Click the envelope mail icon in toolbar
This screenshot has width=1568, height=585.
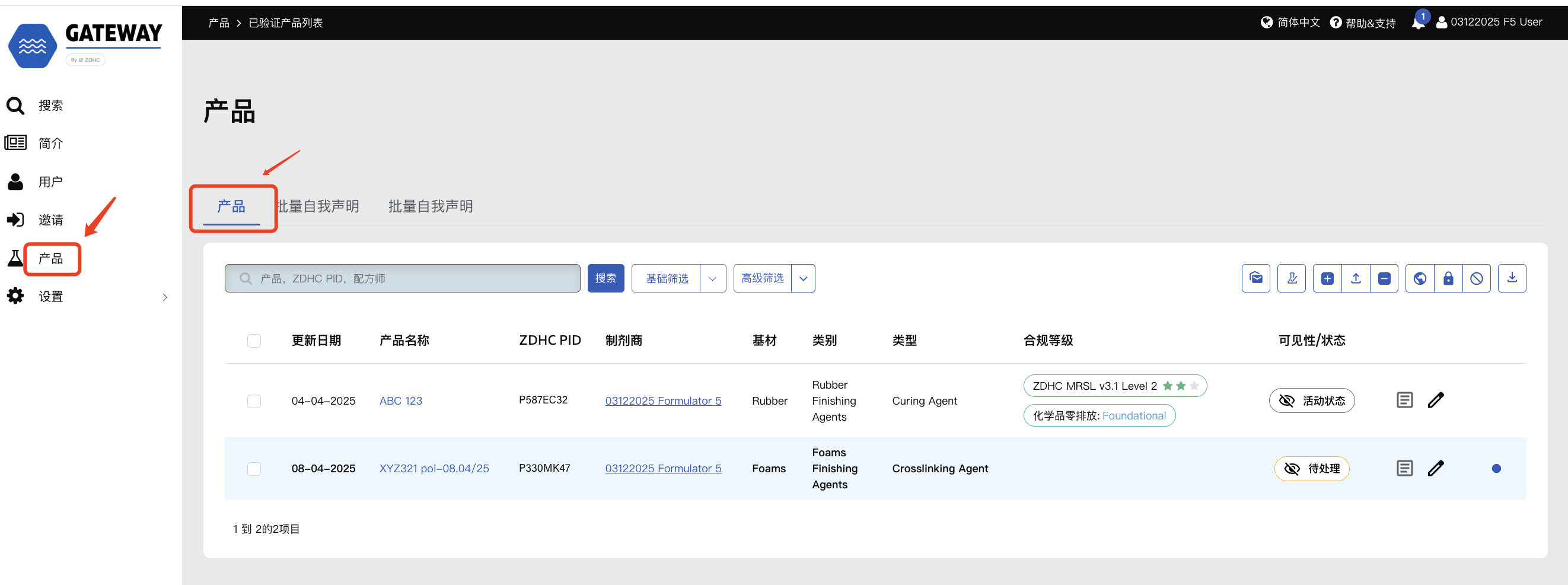tap(1255, 278)
